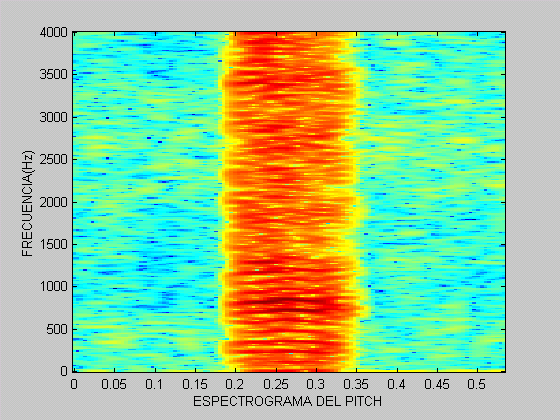
Task: Click the 2500 y-axis tick label
Action: [54, 160]
